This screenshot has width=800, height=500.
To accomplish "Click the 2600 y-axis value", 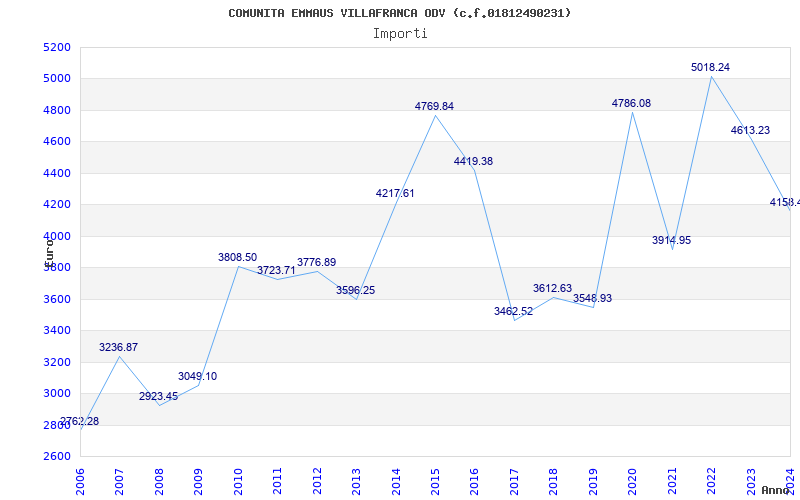I will (58, 457).
